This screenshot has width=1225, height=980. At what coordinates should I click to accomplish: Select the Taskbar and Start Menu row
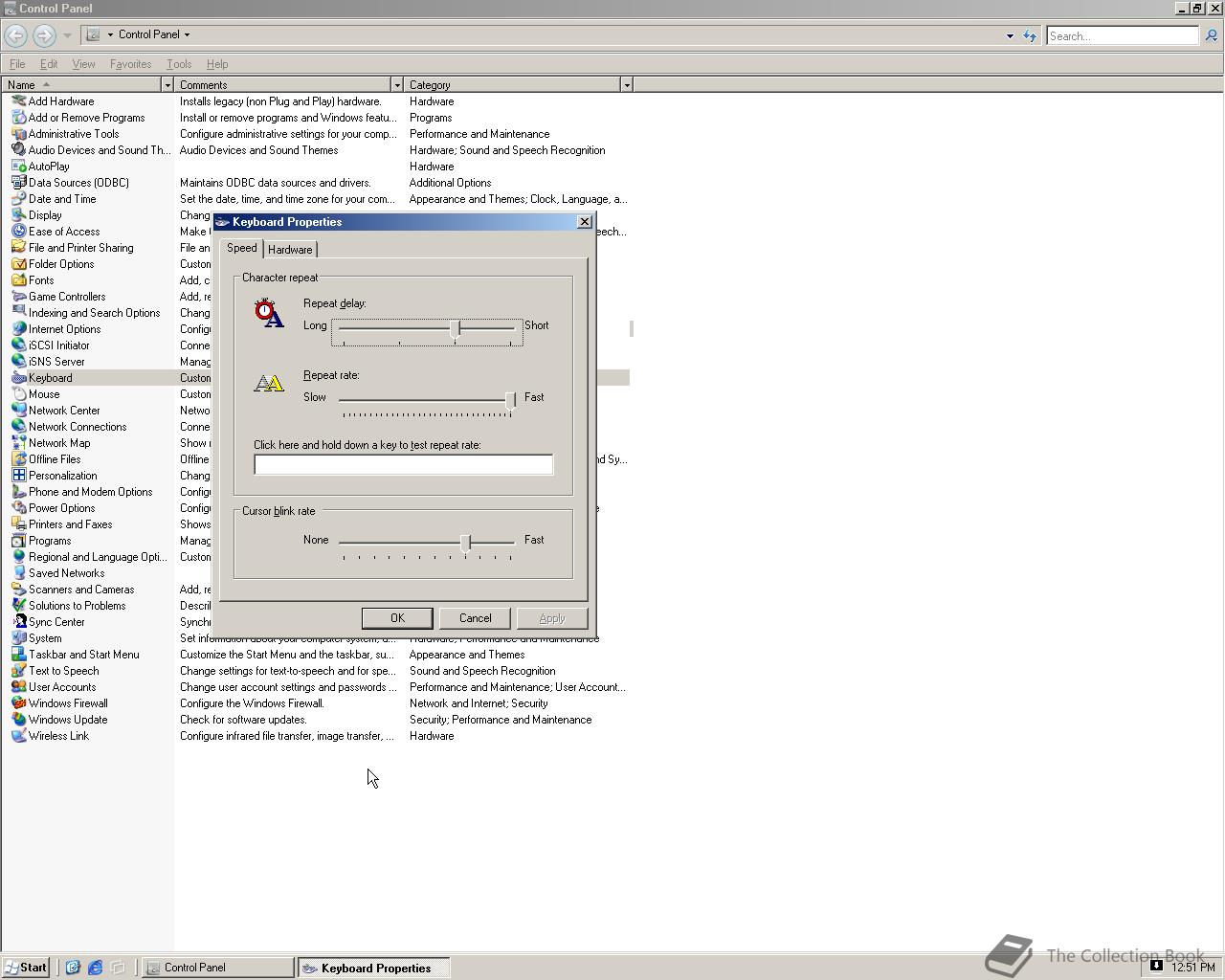(316, 655)
